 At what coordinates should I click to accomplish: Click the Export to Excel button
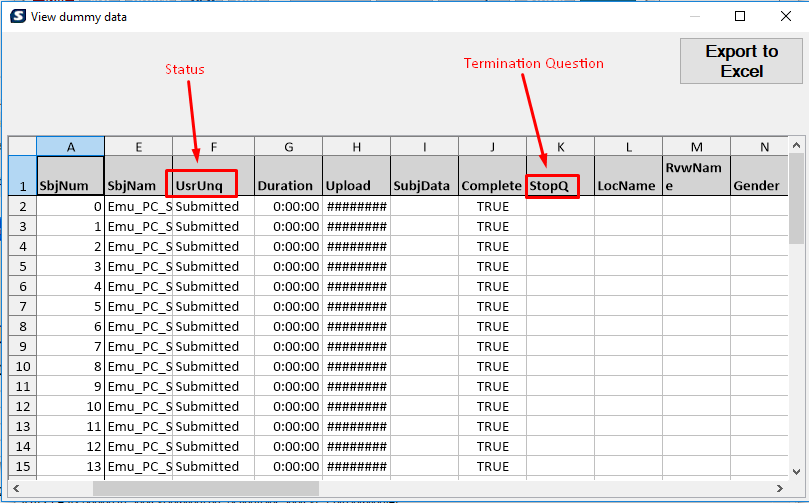click(741, 61)
